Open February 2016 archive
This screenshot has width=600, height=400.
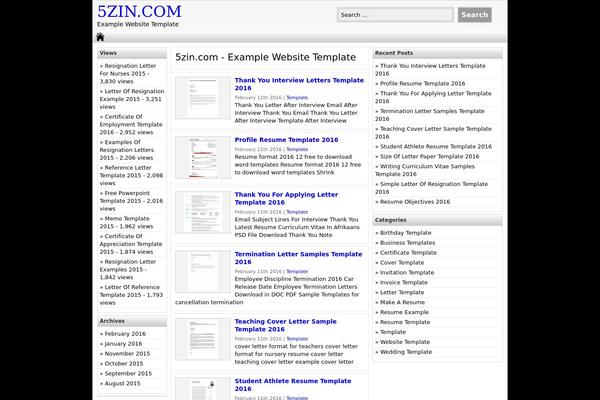click(x=125, y=334)
